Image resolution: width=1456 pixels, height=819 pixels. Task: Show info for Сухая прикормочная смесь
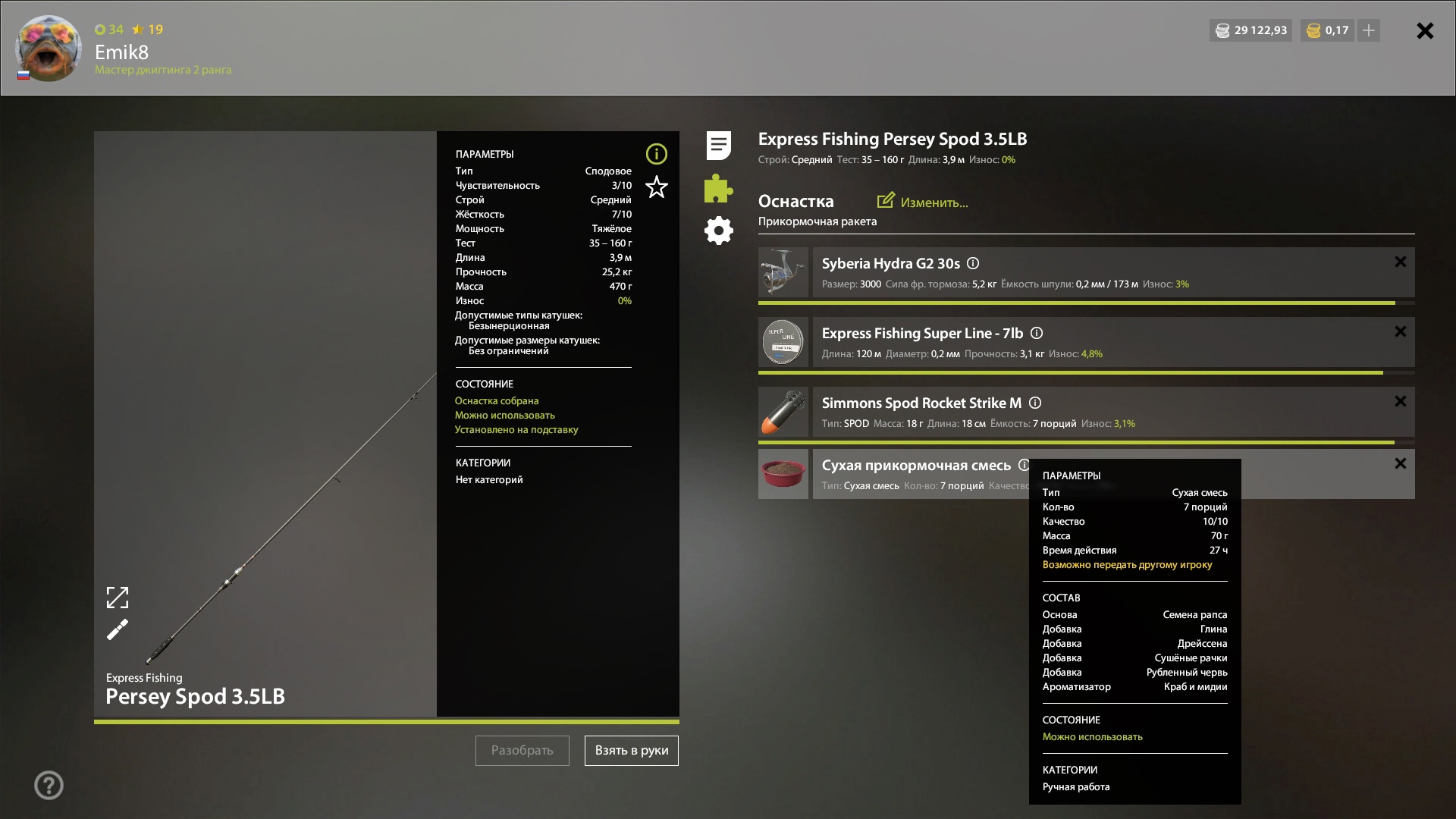[x=1024, y=465]
